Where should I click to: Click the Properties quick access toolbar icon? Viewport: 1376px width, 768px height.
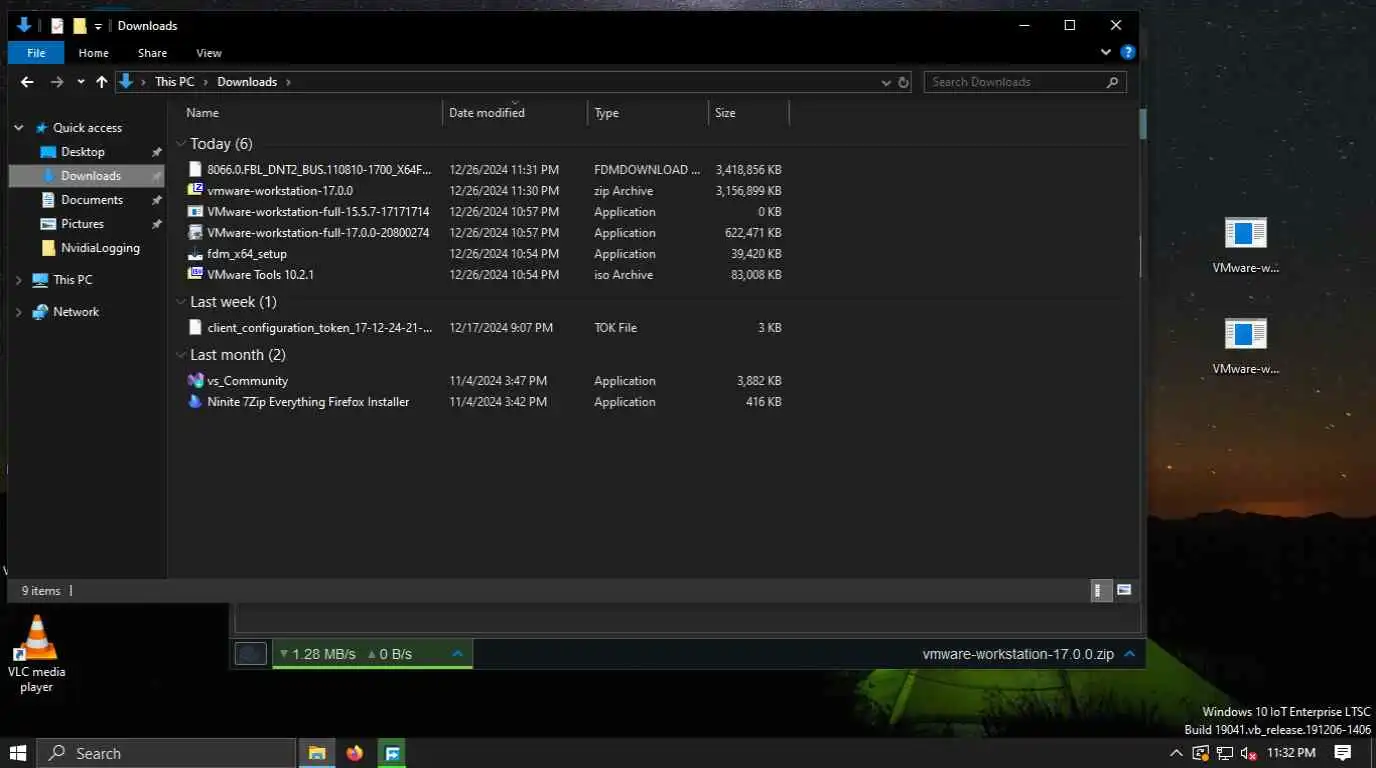click(58, 26)
